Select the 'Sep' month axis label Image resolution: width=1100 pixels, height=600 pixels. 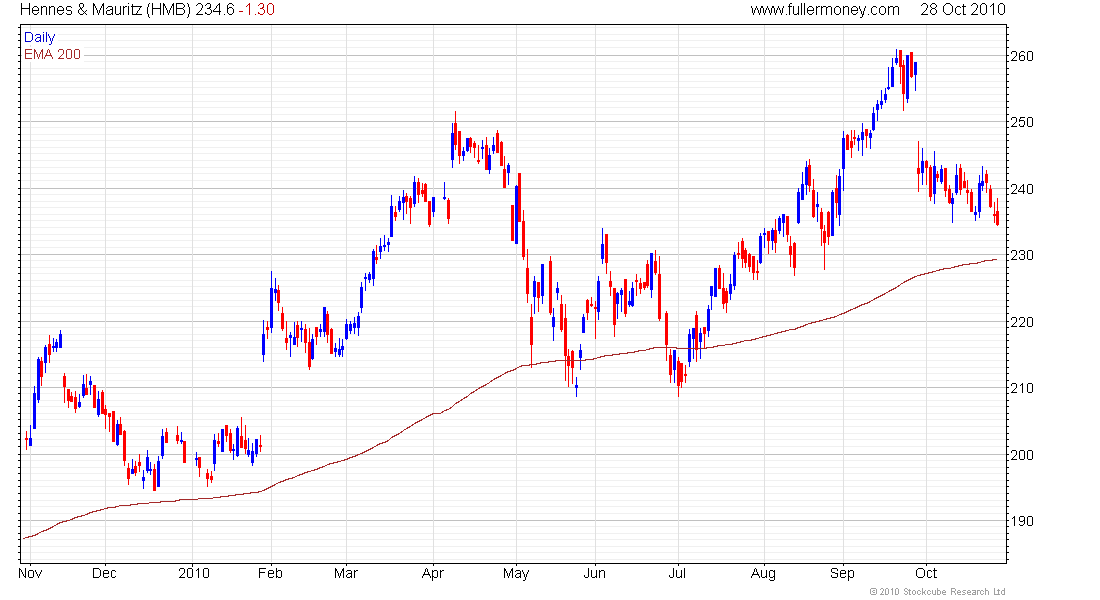843,573
